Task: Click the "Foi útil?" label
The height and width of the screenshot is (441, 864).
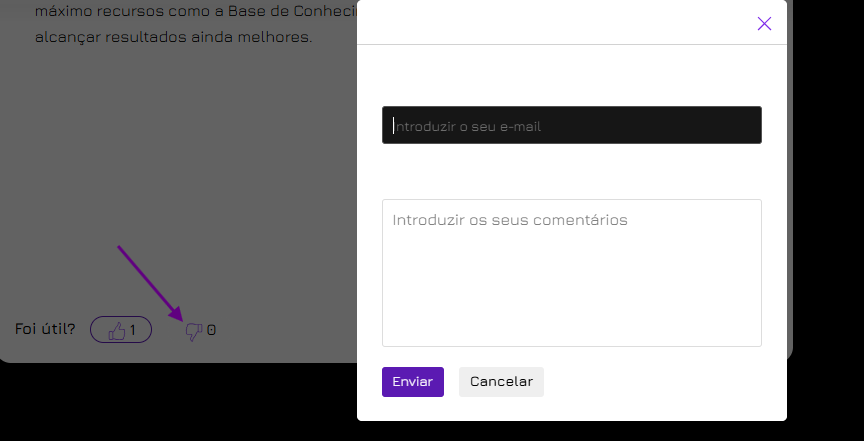Action: click(45, 329)
